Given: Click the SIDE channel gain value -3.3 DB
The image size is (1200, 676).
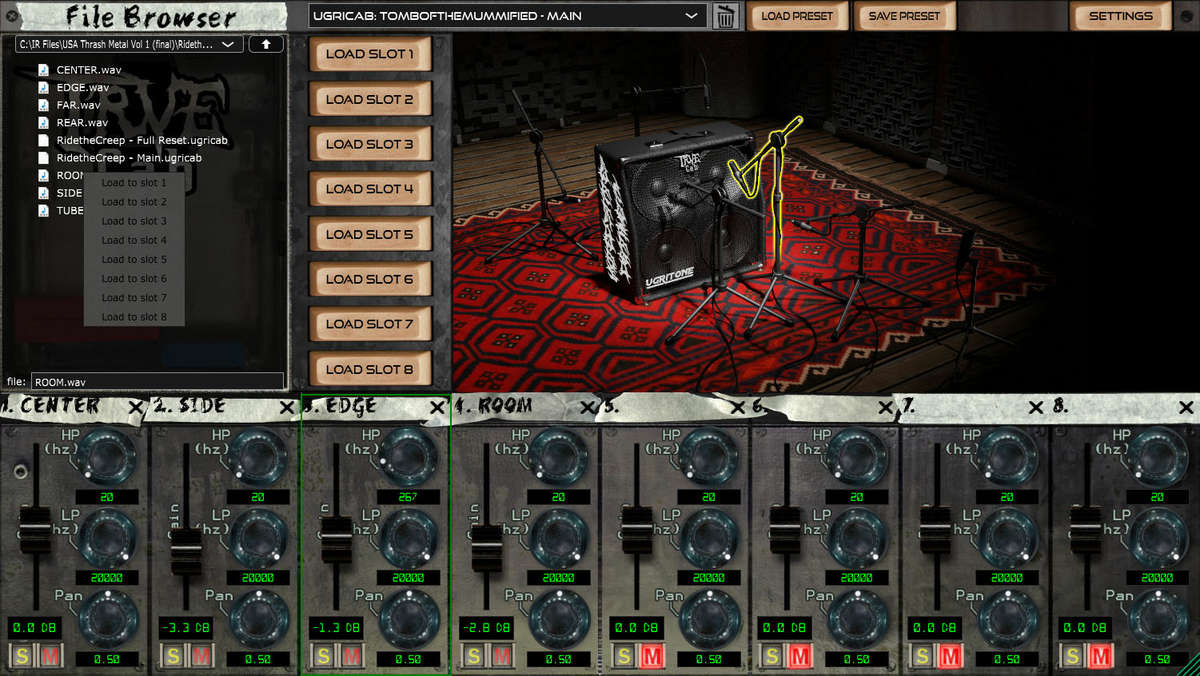Looking at the screenshot, I should (x=185, y=628).
